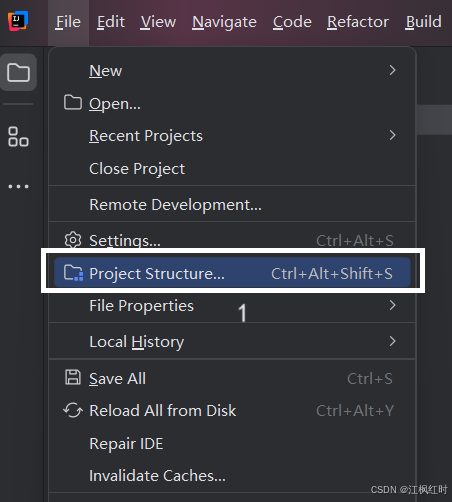Expand the New submenu arrow
Viewport: 452px width, 502px height.
(x=392, y=70)
